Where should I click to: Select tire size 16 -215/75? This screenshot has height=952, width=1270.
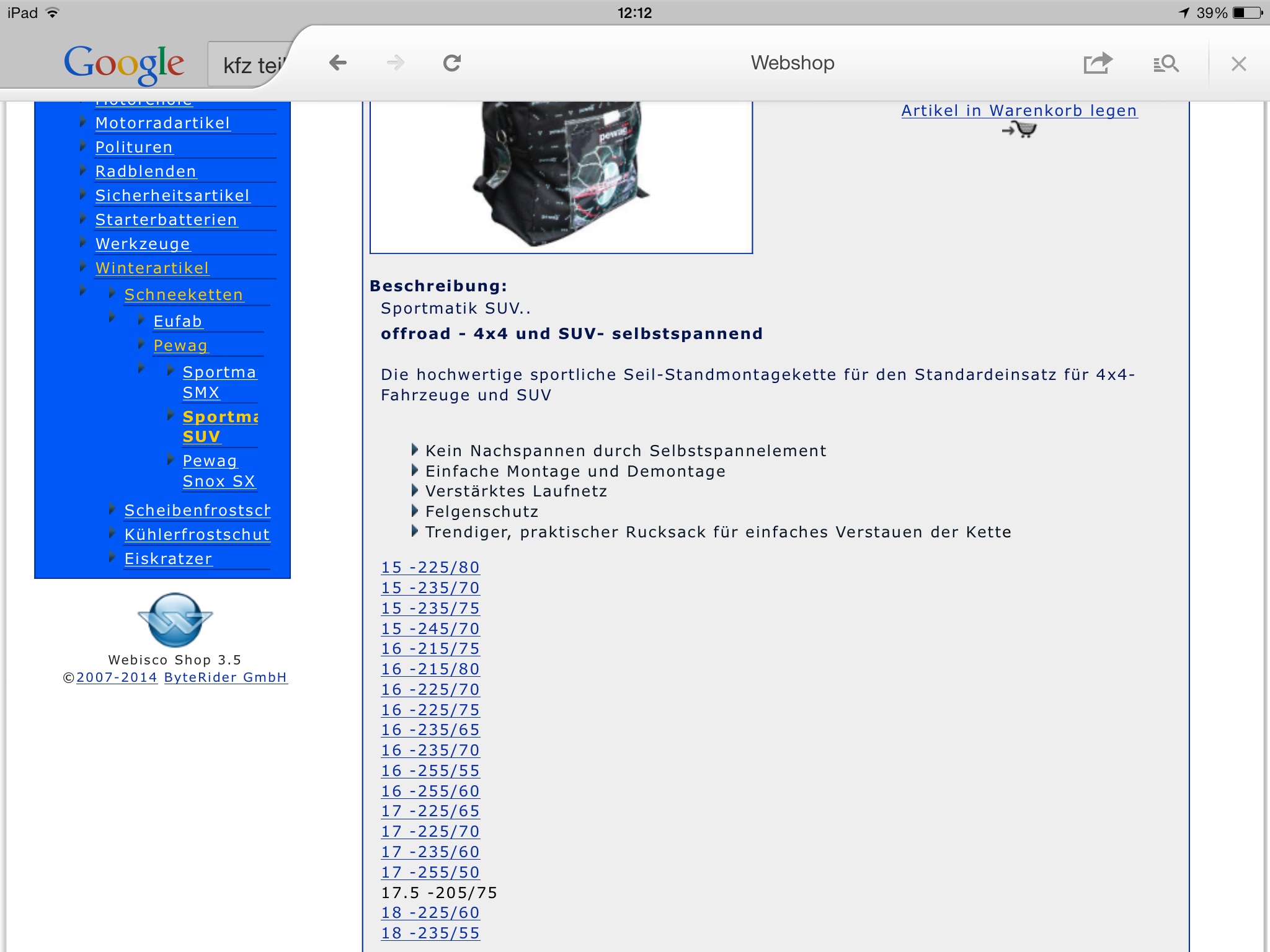point(430,648)
